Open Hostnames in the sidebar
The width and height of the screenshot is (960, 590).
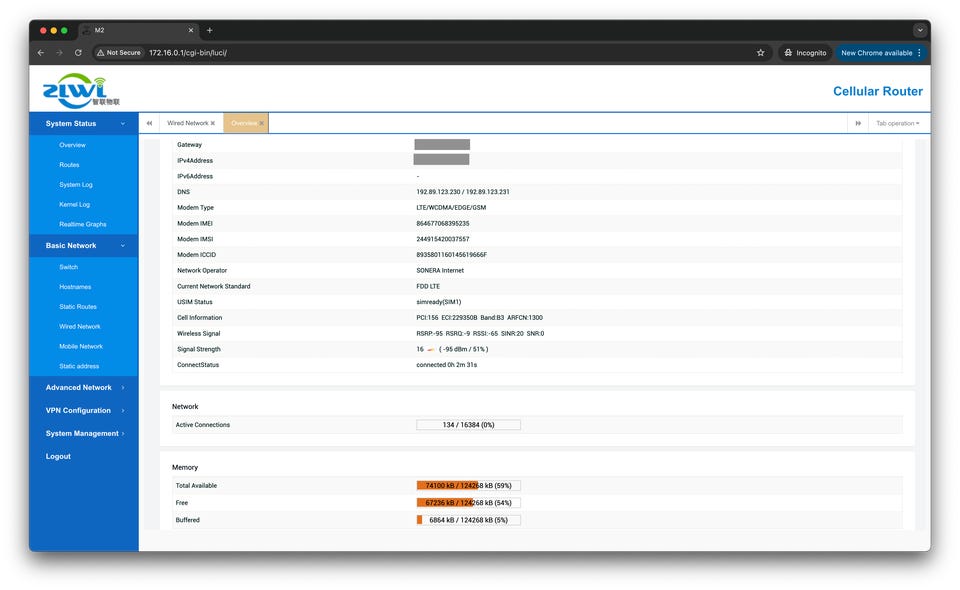(75, 286)
